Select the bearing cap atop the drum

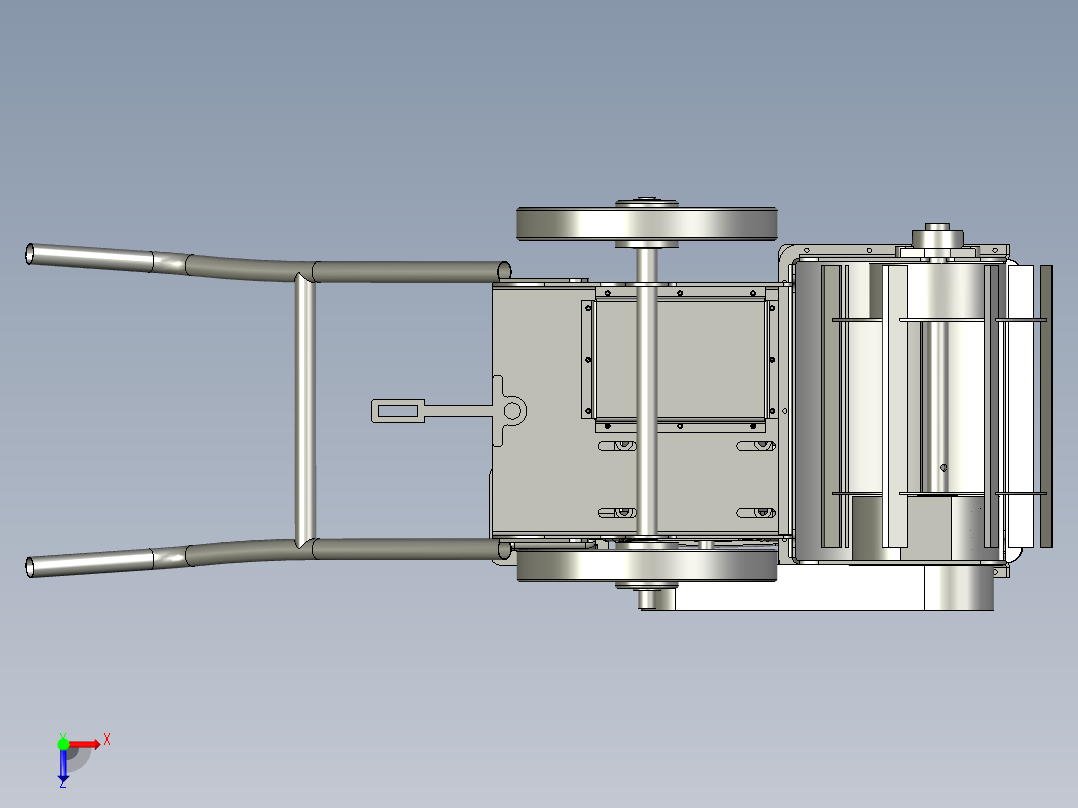(x=937, y=238)
